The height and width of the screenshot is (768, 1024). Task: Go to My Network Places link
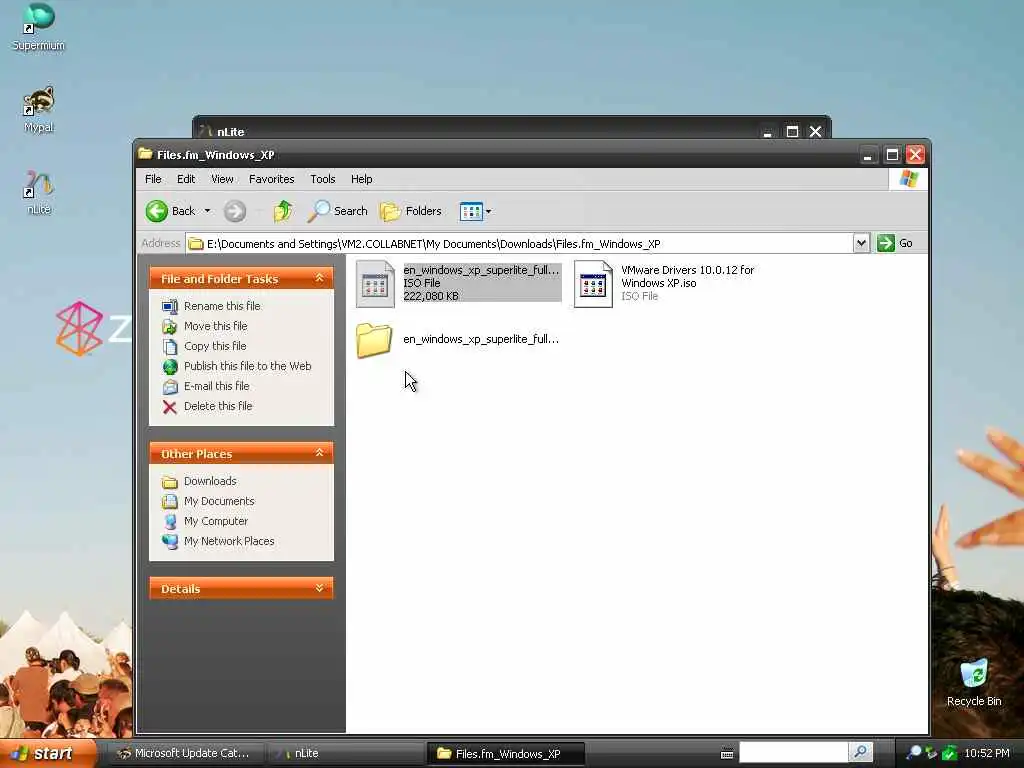(x=229, y=541)
